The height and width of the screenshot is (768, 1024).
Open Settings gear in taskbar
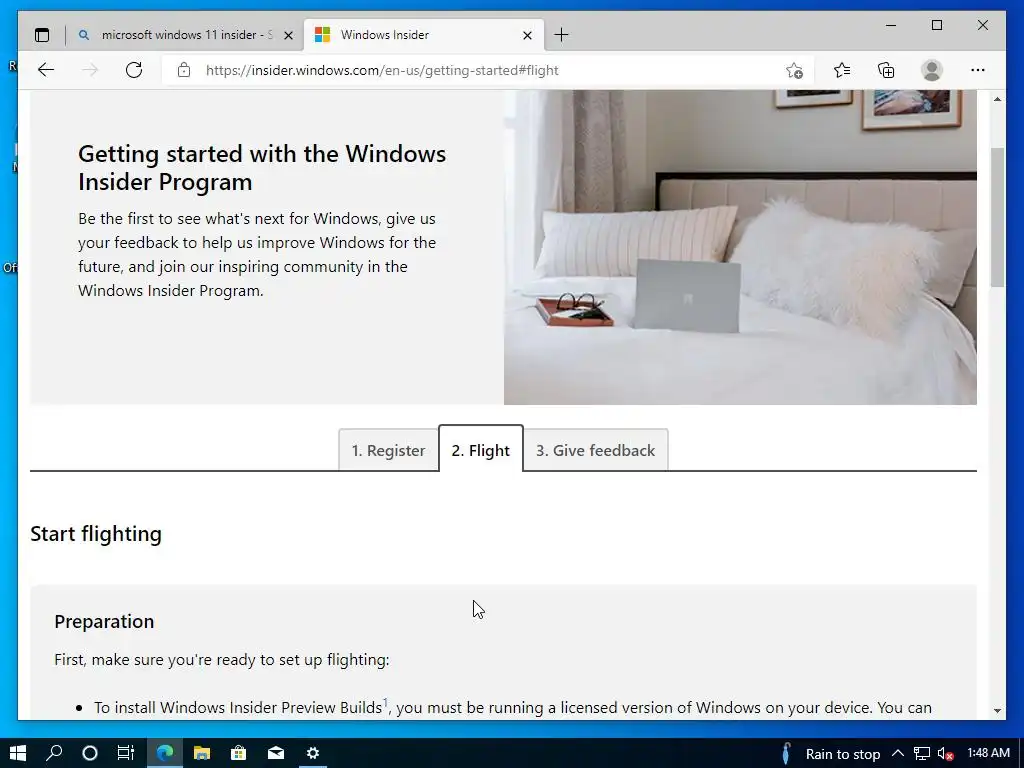point(313,753)
